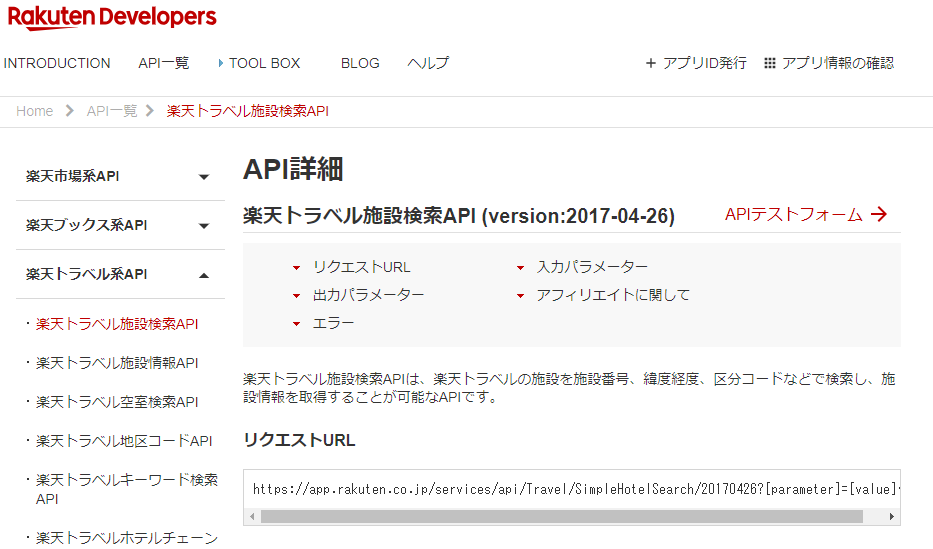Open the BLOG menu item

pyautogui.click(x=360, y=63)
